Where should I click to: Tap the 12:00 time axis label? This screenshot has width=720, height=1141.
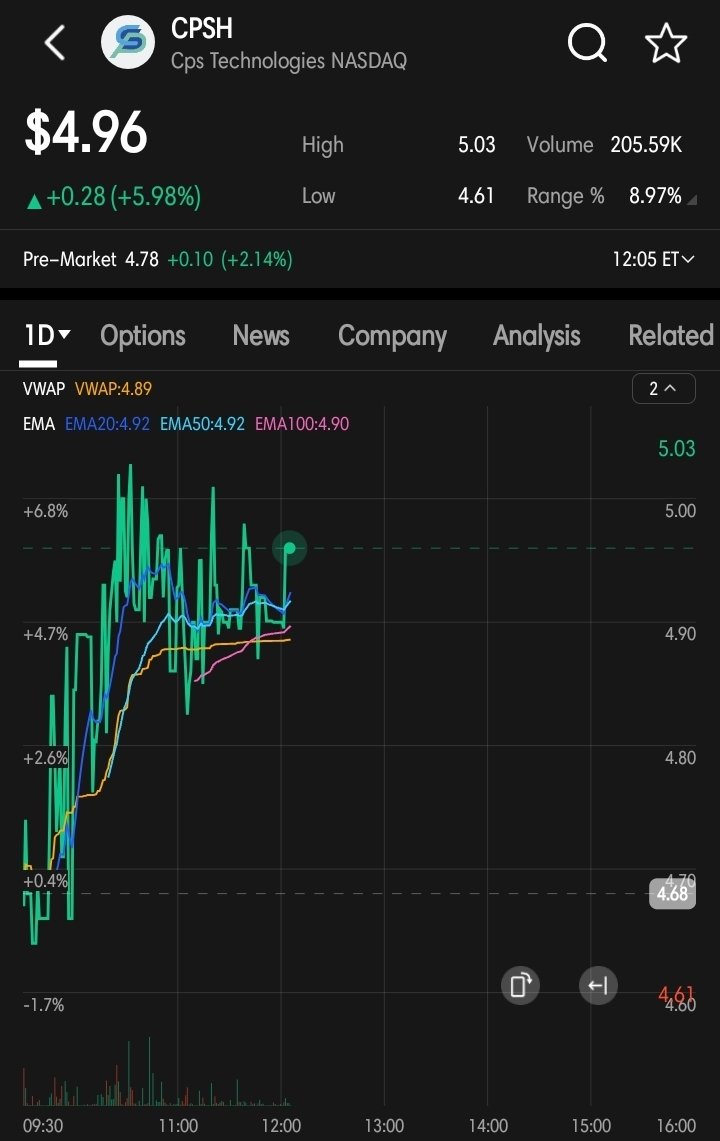point(281,1126)
